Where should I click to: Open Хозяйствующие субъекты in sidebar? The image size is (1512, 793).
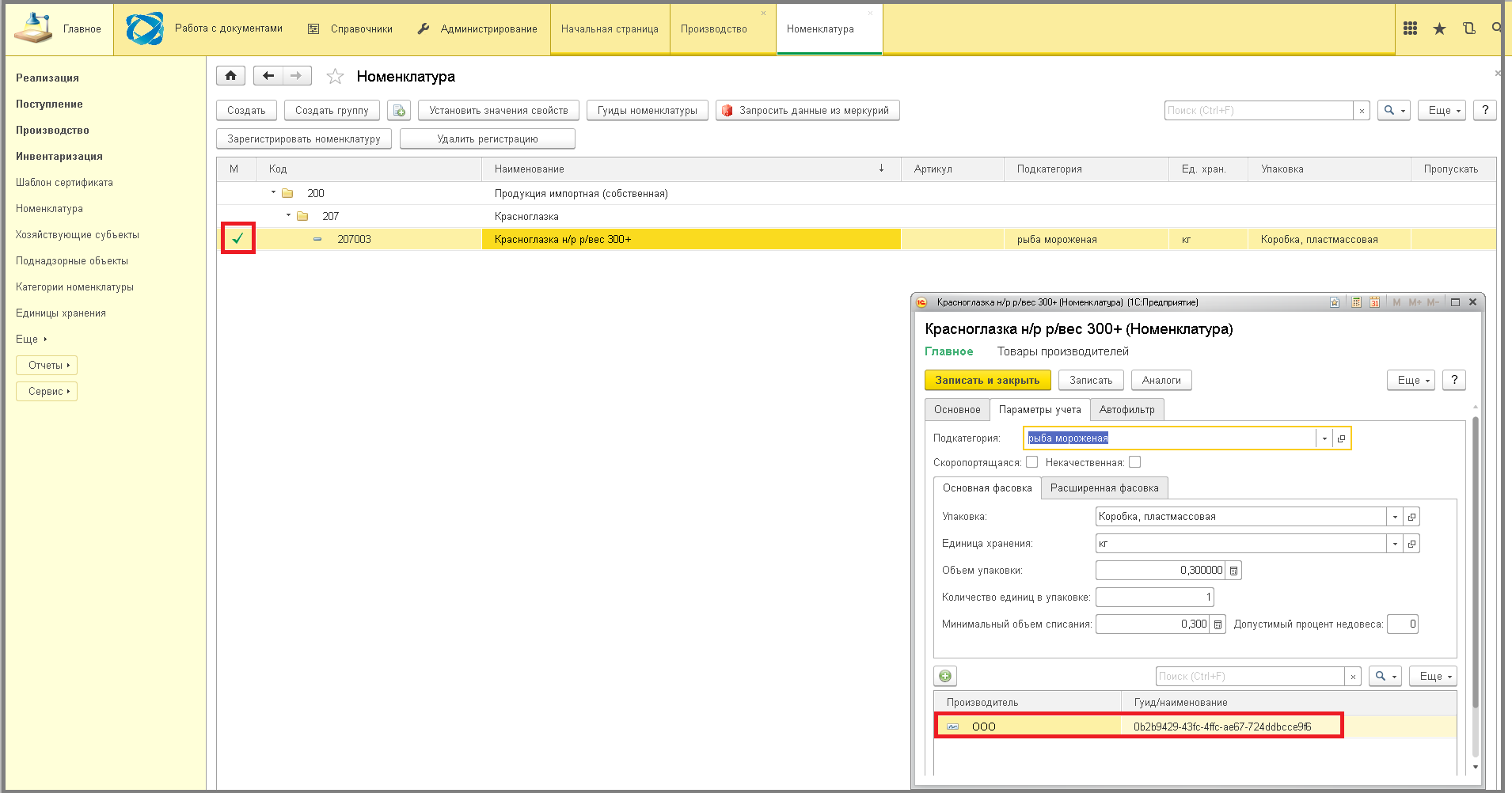78,234
